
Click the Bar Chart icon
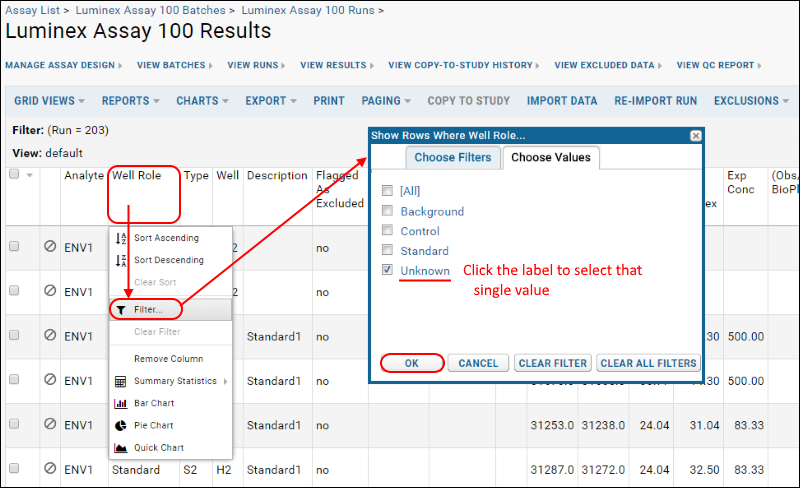pyautogui.click(x=120, y=403)
